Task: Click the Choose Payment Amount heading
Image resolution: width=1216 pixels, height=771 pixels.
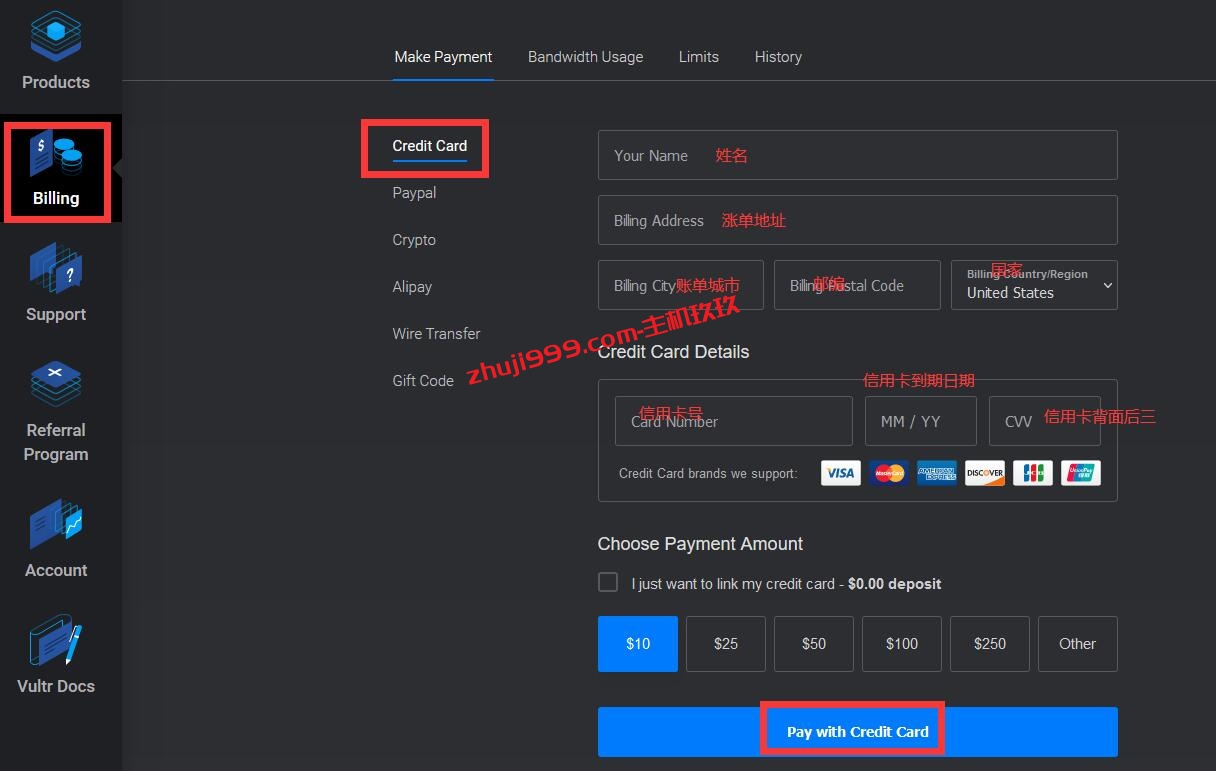Action: click(x=700, y=544)
